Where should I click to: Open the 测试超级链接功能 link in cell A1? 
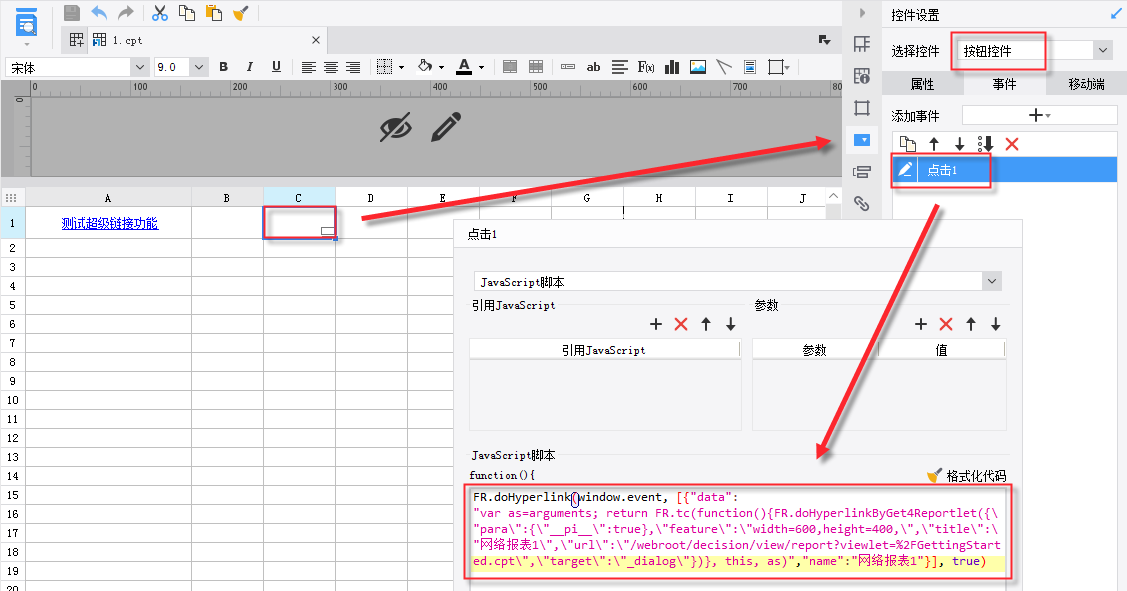[x=109, y=223]
